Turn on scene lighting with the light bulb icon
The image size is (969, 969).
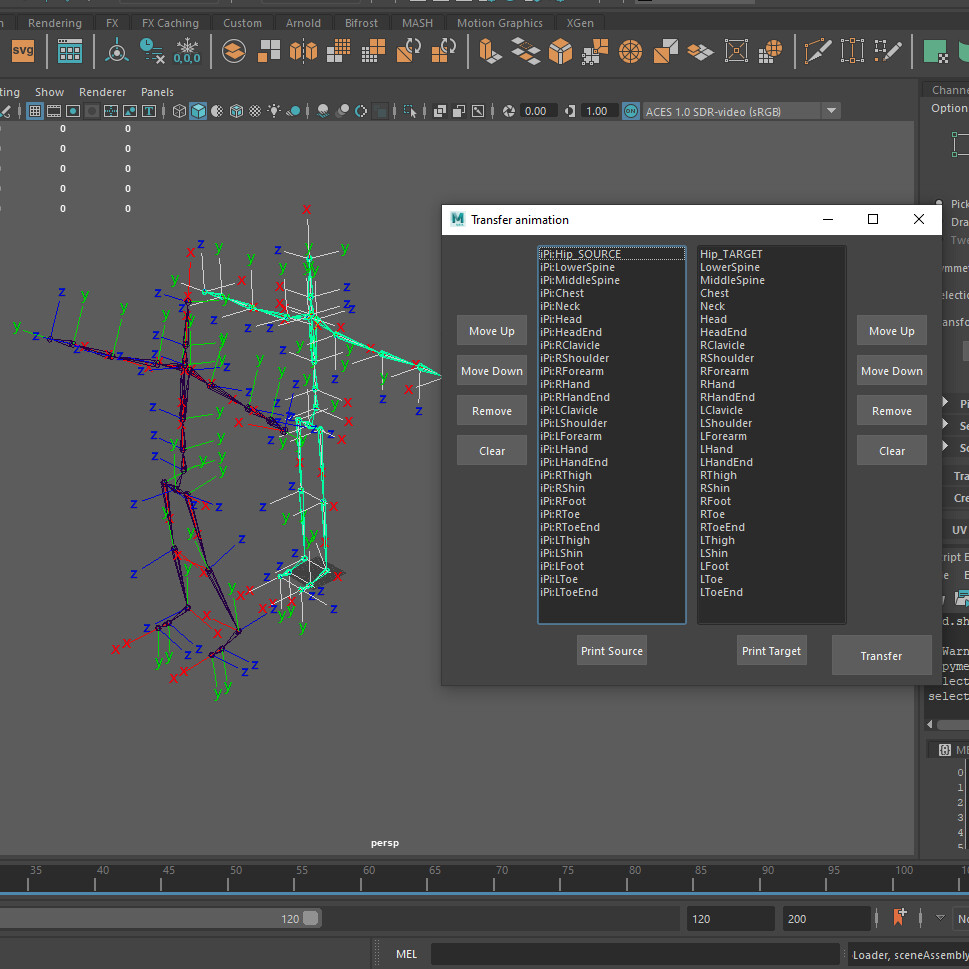(x=275, y=110)
